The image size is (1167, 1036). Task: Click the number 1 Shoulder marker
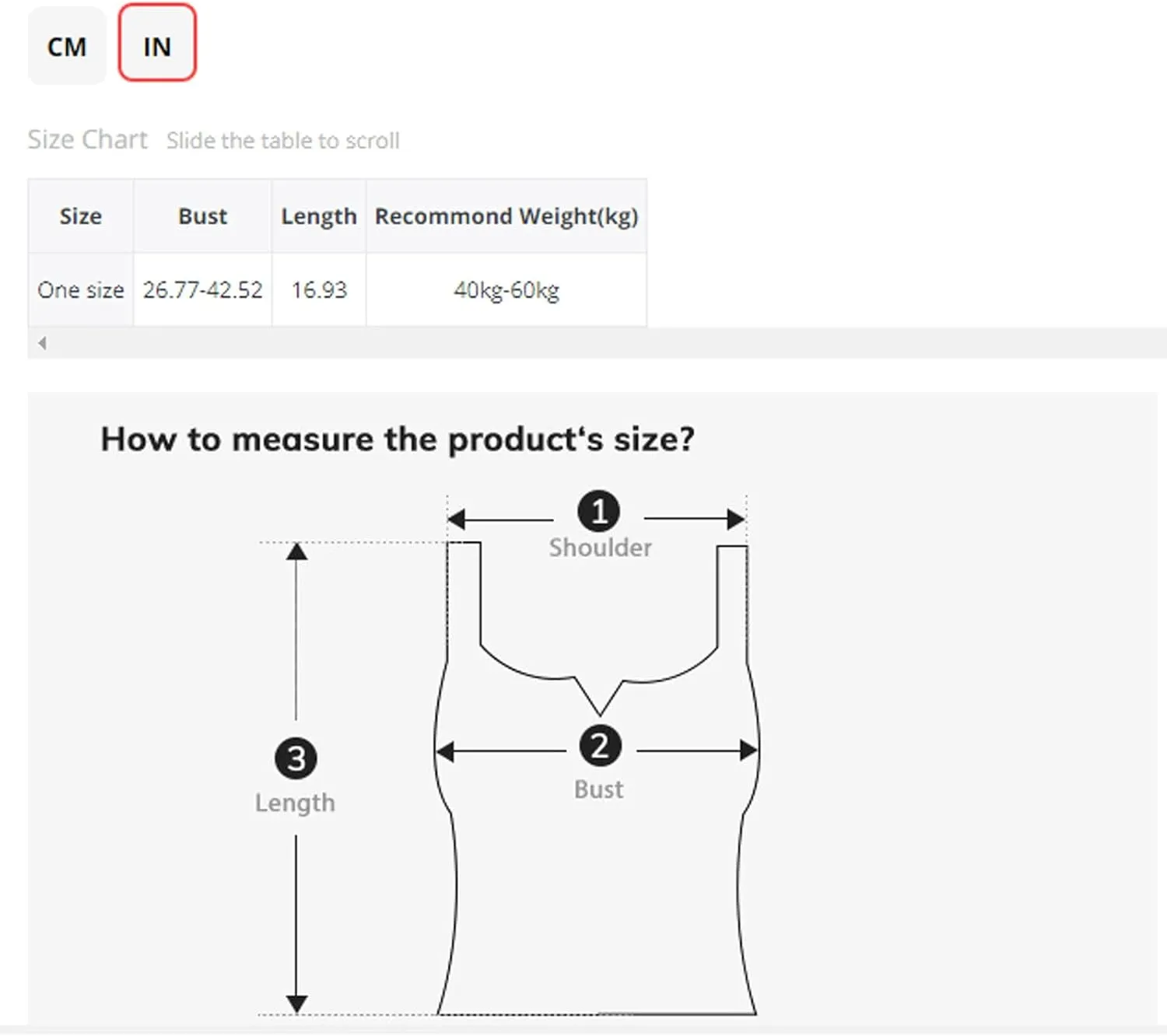coord(598,512)
